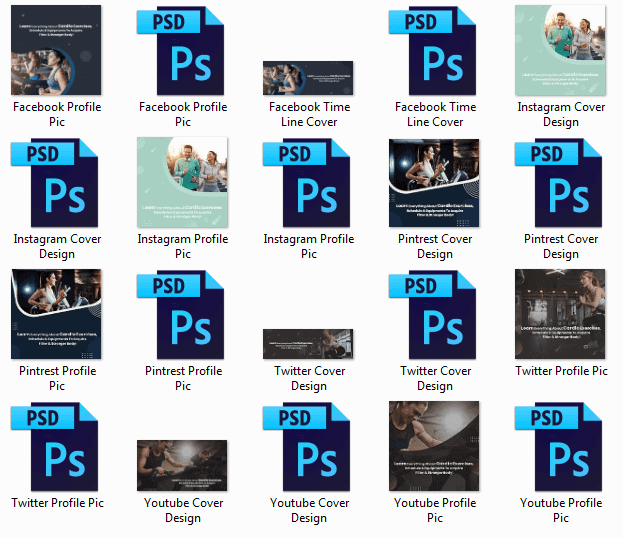This screenshot has width=623, height=538.
Task: Choose the Youtube Profile Pic PSD file icon
Action: 560,447
